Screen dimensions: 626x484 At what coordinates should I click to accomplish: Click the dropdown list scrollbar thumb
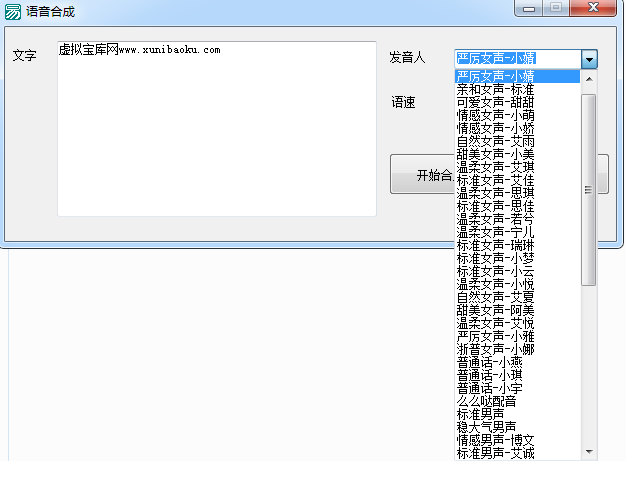(588, 190)
